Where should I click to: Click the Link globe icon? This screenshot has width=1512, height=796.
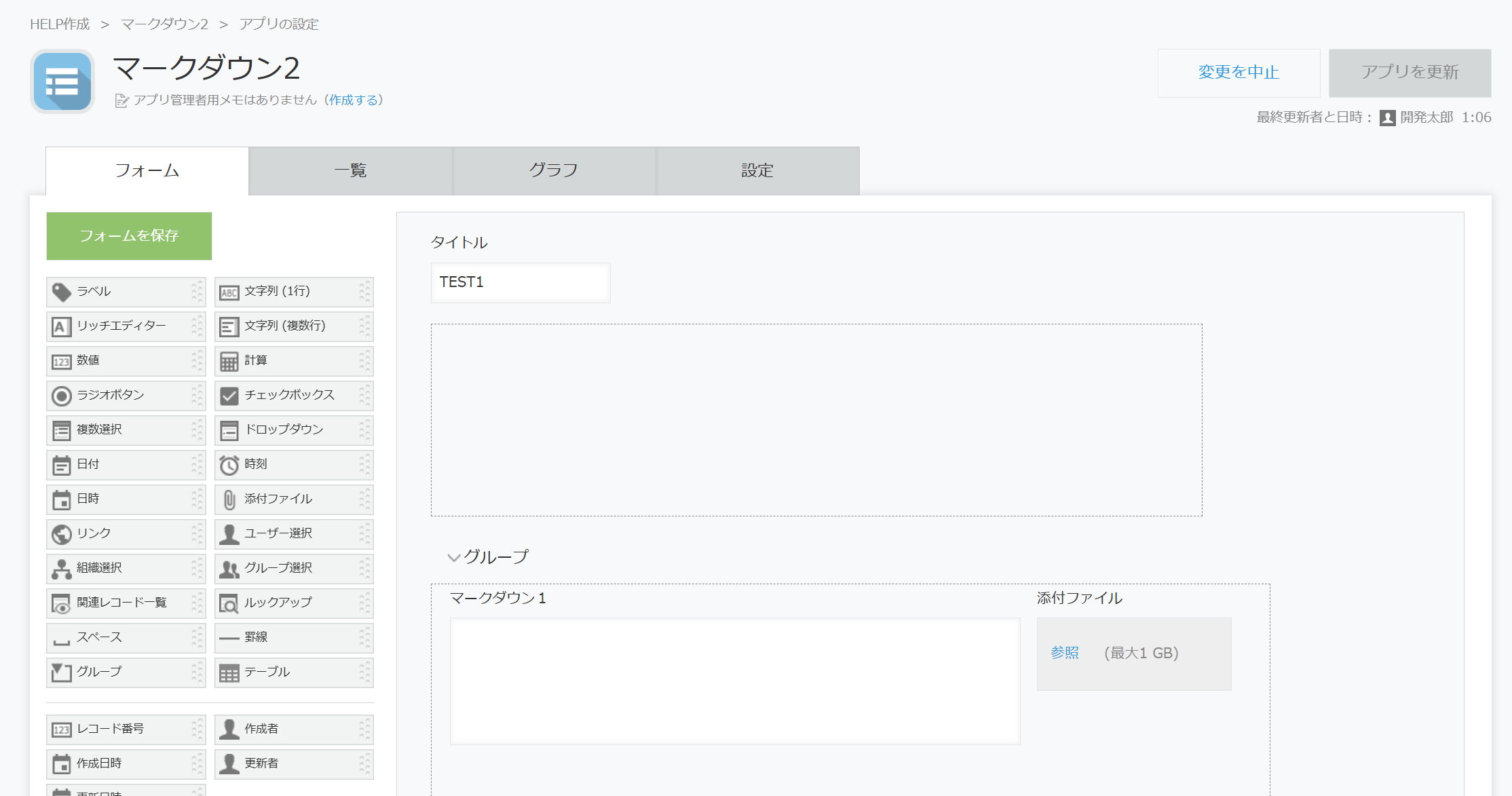tap(61, 535)
